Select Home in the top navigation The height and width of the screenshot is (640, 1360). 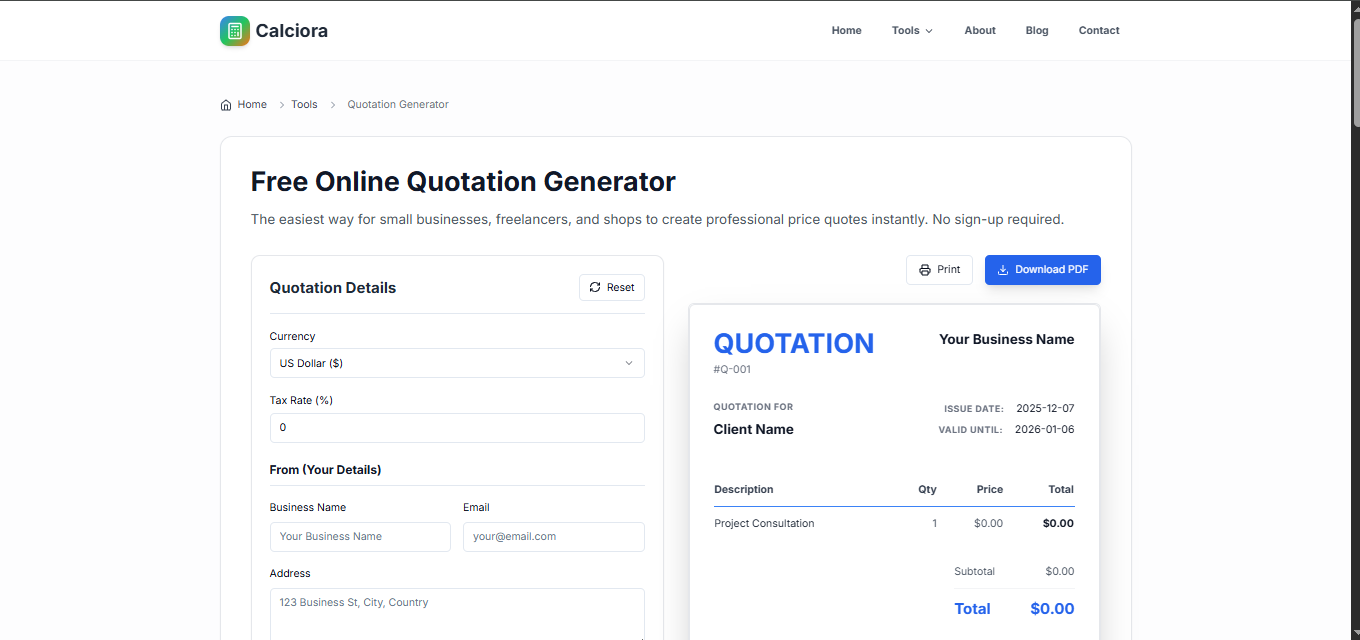[x=846, y=30]
